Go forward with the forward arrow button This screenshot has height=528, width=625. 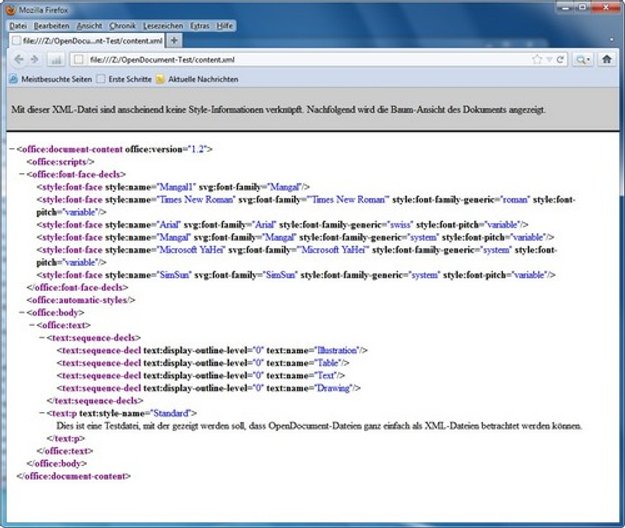(x=35, y=60)
